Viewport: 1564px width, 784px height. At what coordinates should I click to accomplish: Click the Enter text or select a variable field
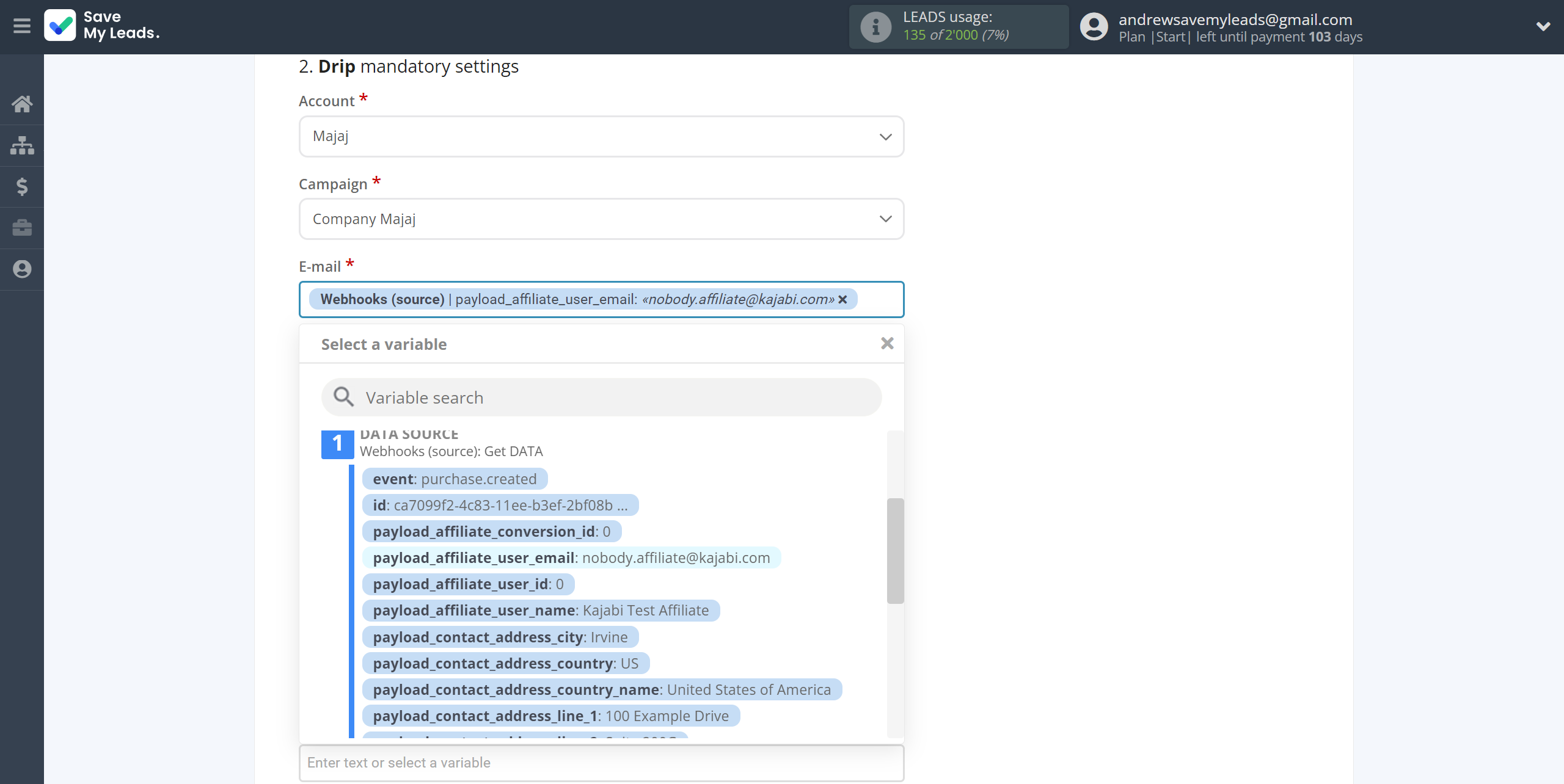pyautogui.click(x=601, y=763)
